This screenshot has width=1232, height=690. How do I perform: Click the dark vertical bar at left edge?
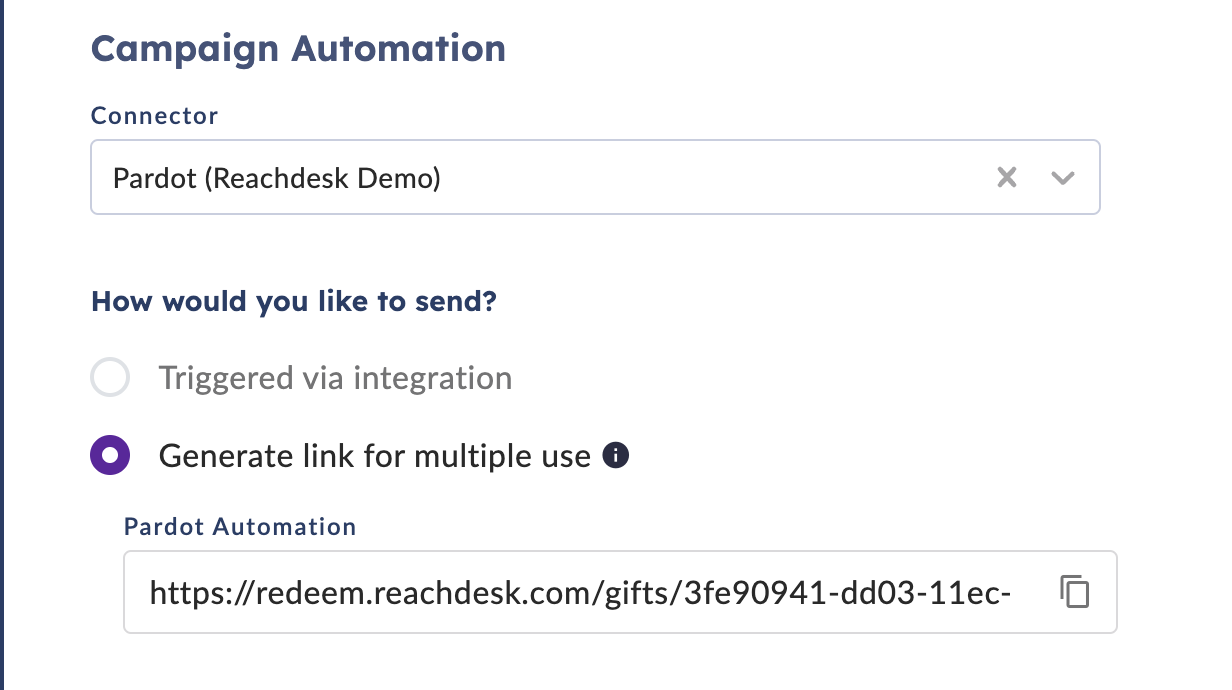pyautogui.click(x=3, y=345)
